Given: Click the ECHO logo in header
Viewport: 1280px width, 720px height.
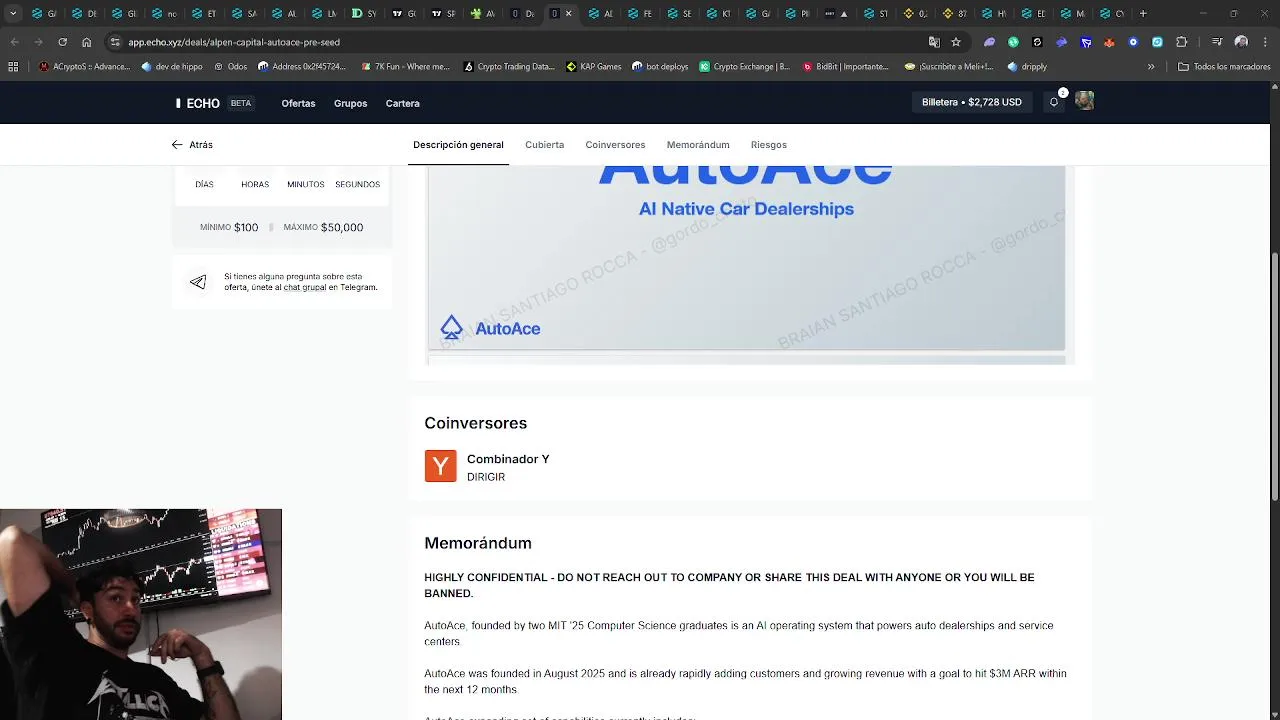Looking at the screenshot, I should coord(198,103).
